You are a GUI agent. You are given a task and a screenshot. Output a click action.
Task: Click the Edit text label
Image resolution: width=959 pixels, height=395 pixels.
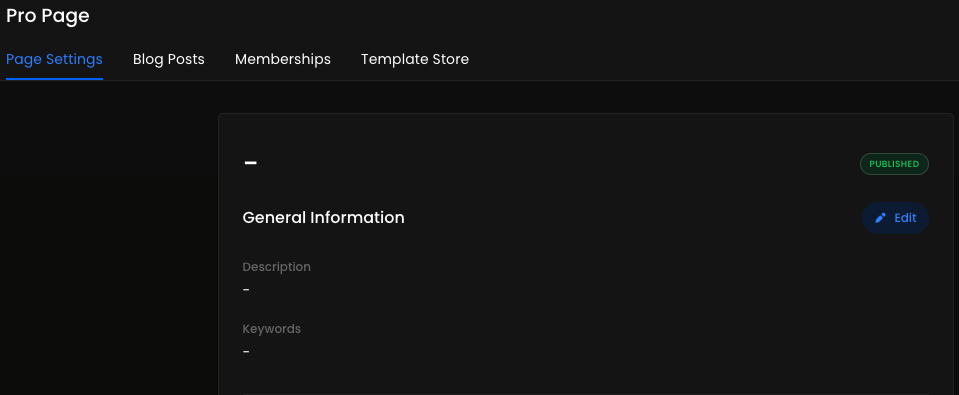[x=905, y=218]
